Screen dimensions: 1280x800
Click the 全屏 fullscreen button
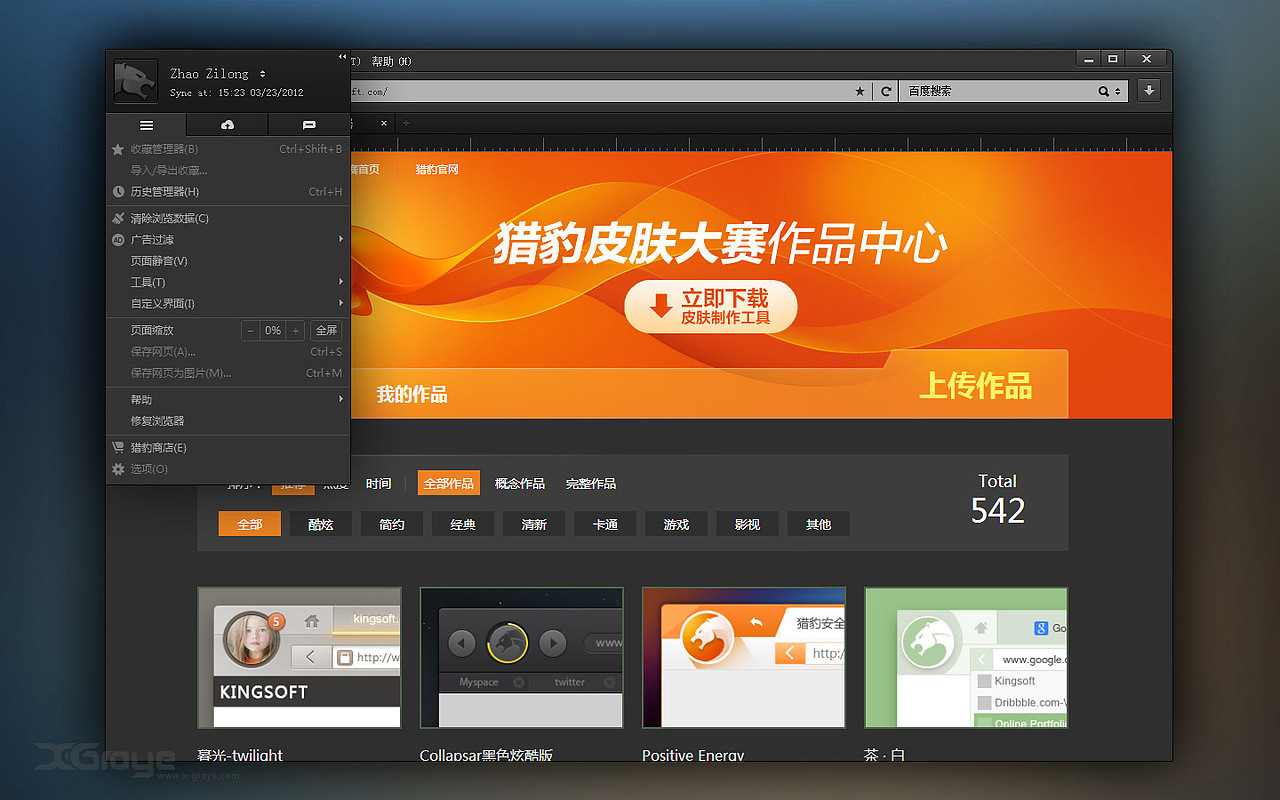tap(326, 330)
